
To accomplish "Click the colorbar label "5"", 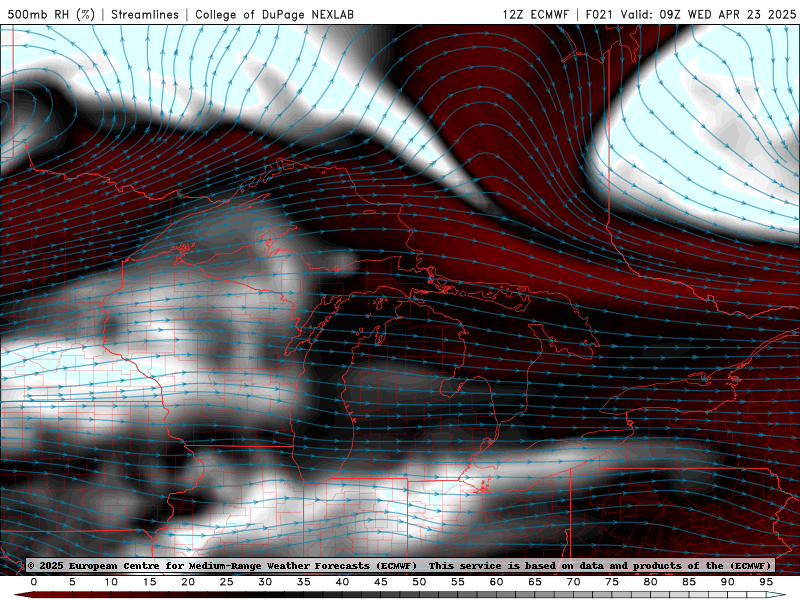I will click(72, 582).
